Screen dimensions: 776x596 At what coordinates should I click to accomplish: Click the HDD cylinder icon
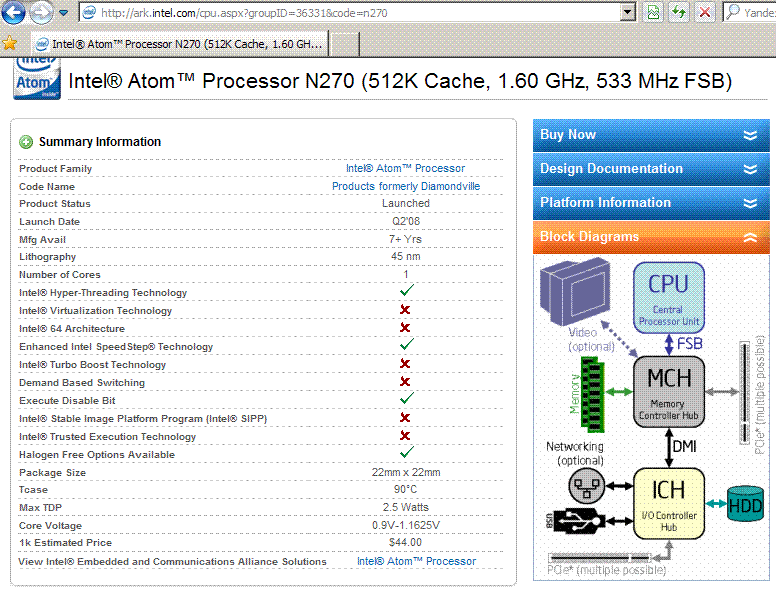point(745,504)
